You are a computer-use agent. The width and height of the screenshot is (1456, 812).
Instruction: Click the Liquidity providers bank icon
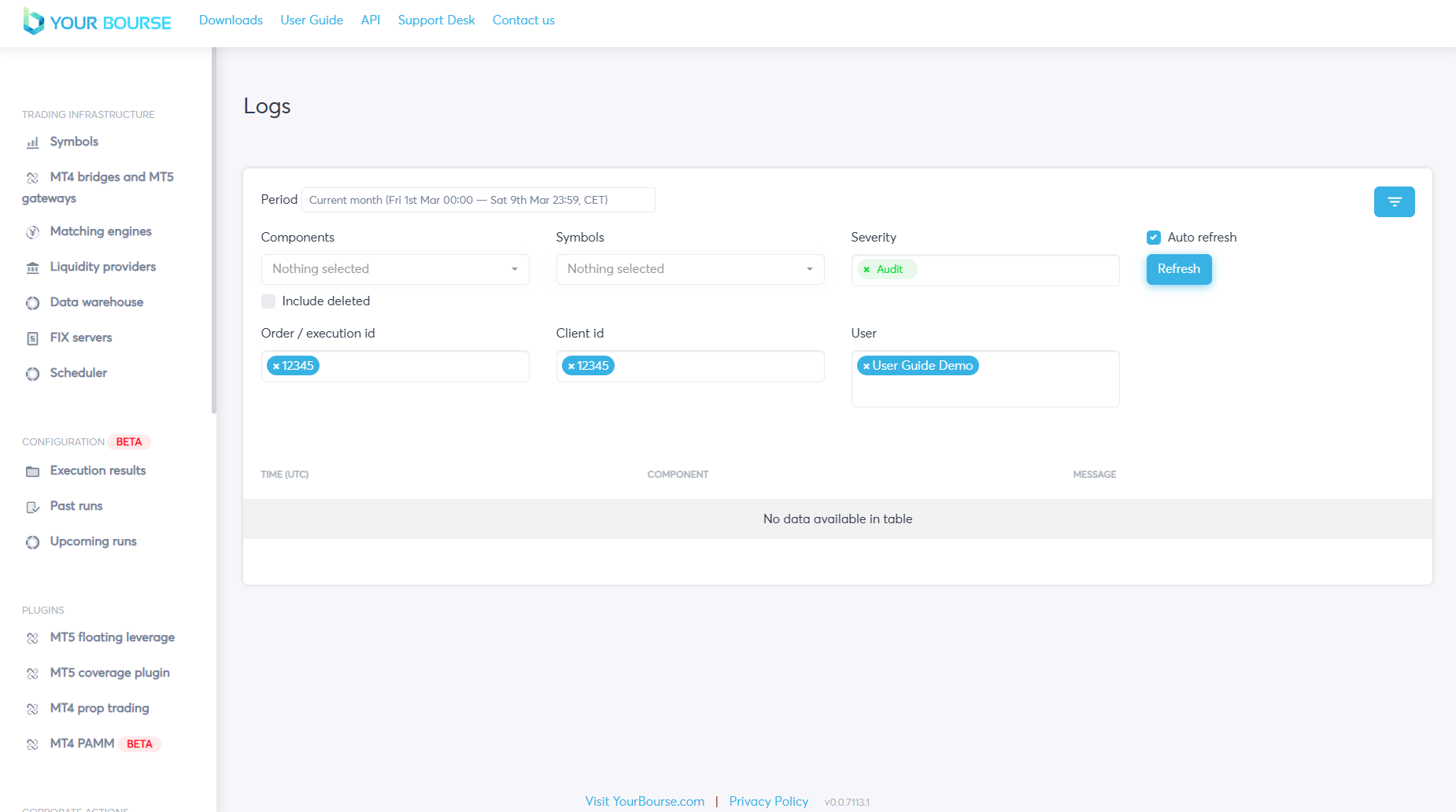point(32,268)
